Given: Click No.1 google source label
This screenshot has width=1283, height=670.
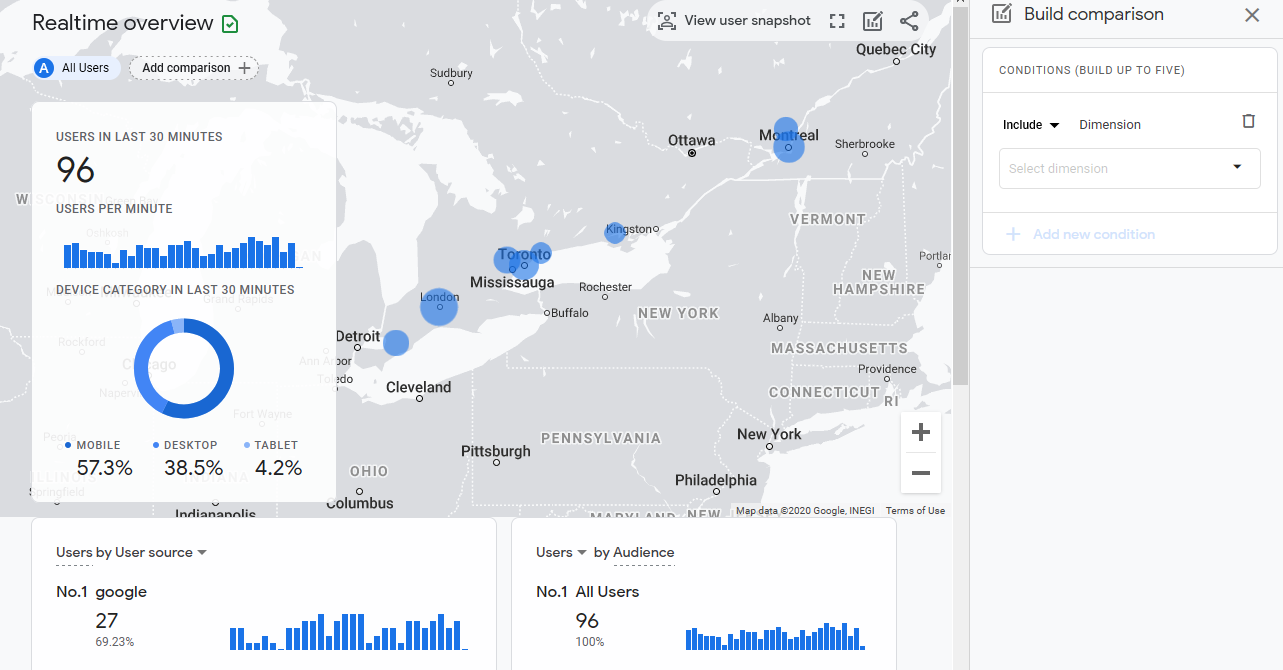Looking at the screenshot, I should [101, 592].
